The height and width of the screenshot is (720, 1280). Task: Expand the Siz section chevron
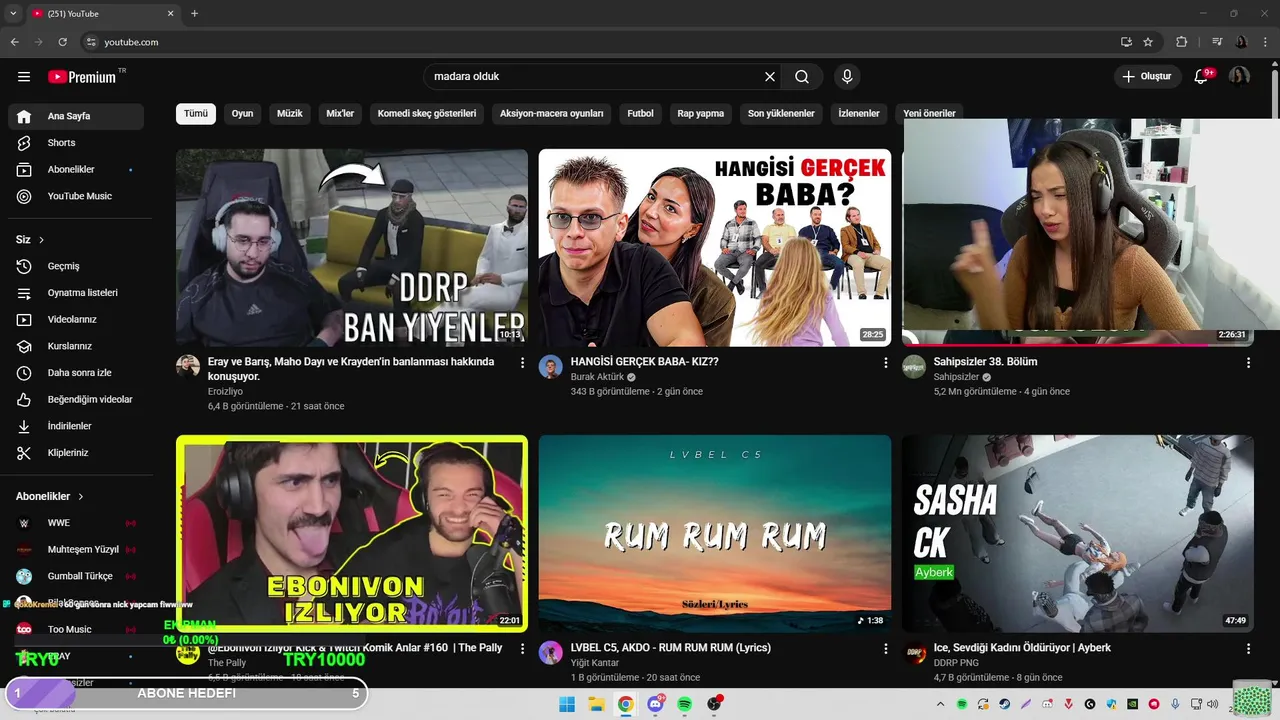click(41, 240)
